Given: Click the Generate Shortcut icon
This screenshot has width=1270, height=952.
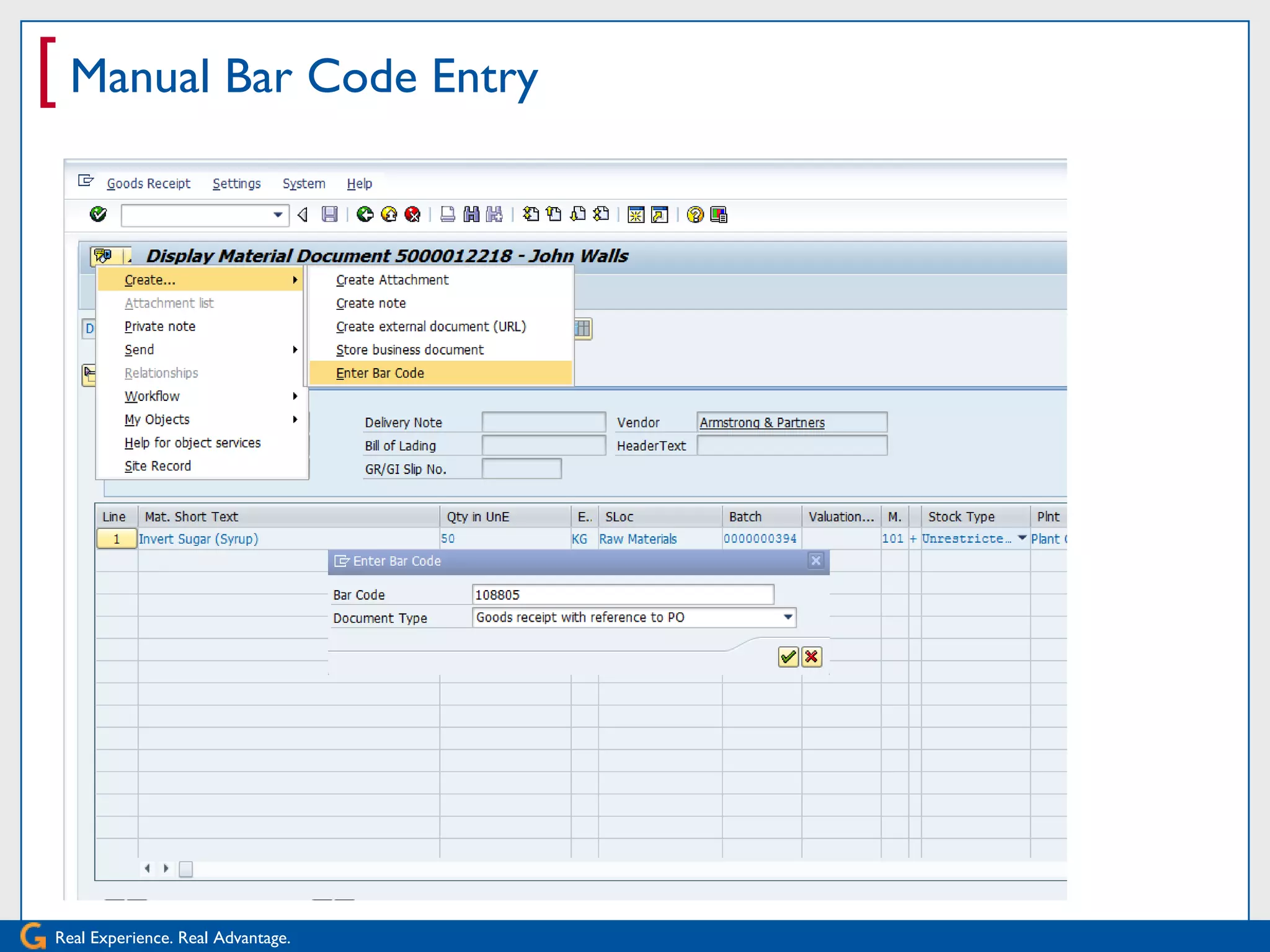Looking at the screenshot, I should click(659, 214).
